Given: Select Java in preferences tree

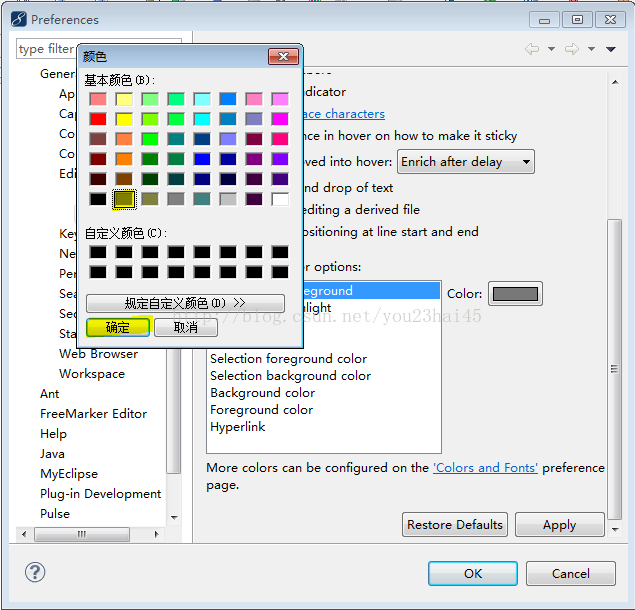Looking at the screenshot, I should 52,454.
